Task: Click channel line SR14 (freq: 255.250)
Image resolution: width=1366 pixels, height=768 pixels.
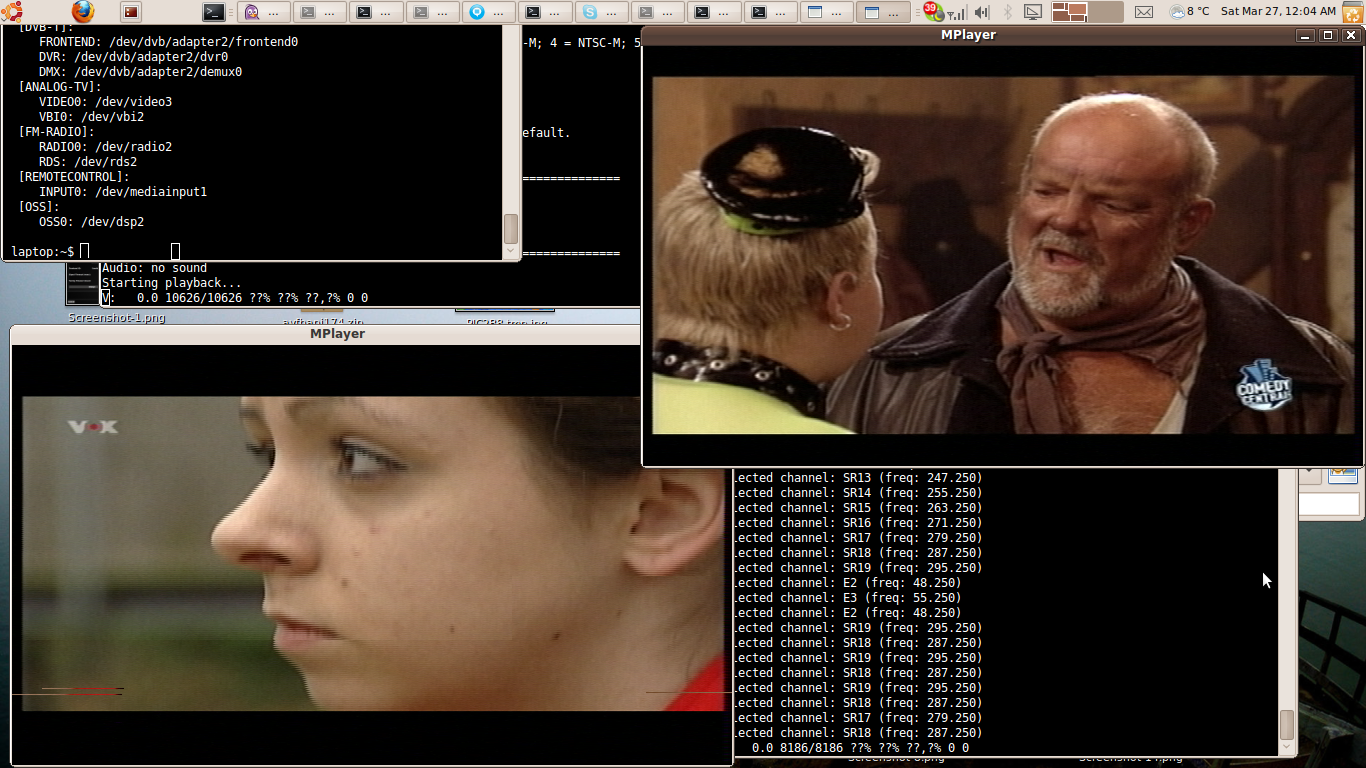Action: tap(859, 493)
